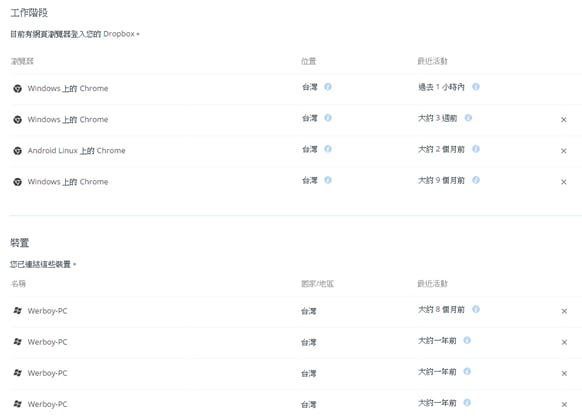Open info icon next to 大約 9 個月前
This screenshot has width=582, height=418.
[476, 180]
